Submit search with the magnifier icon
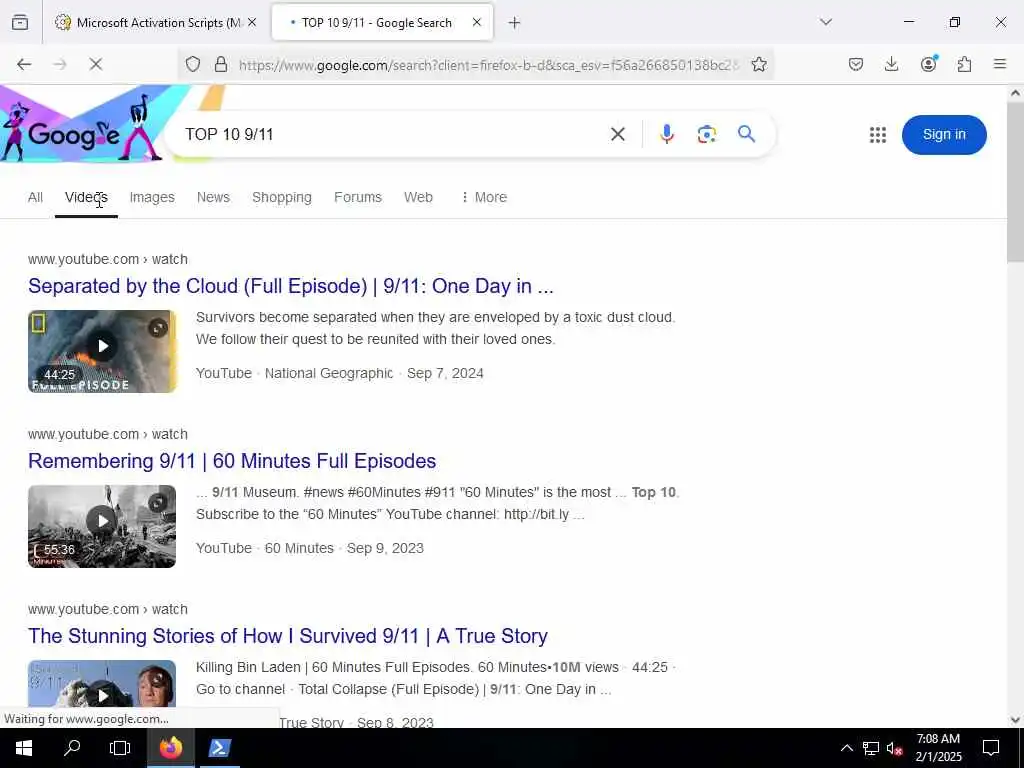Image resolution: width=1024 pixels, height=768 pixels. click(746, 135)
